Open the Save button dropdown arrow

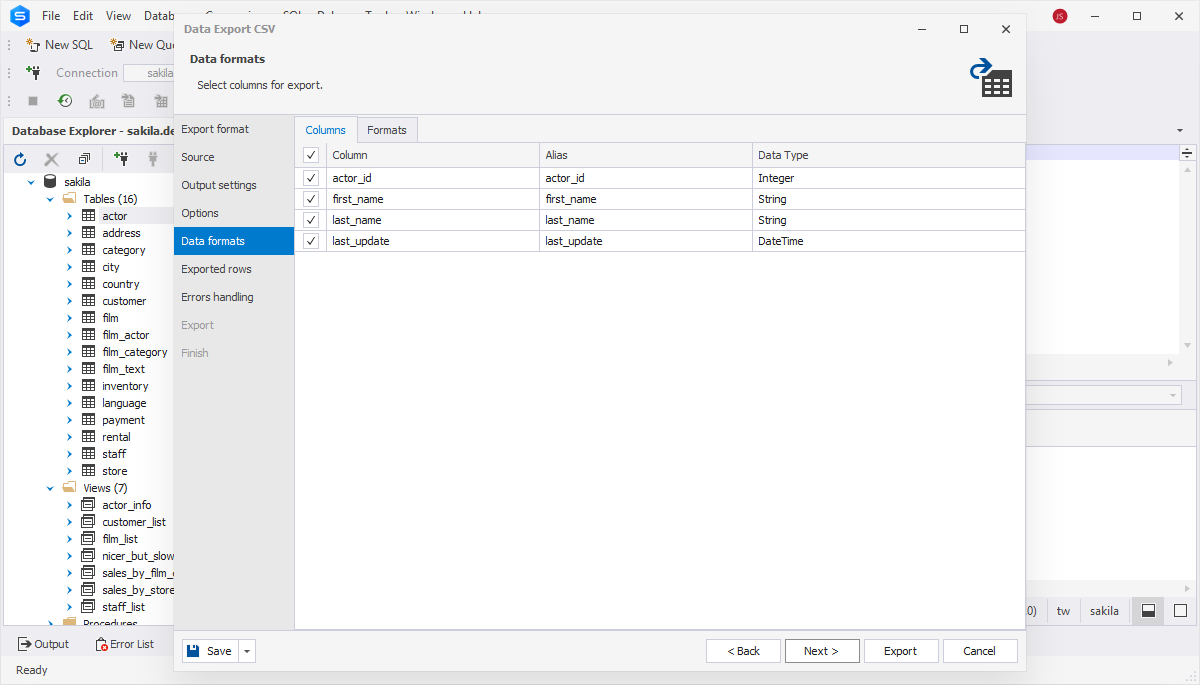[x=247, y=651]
